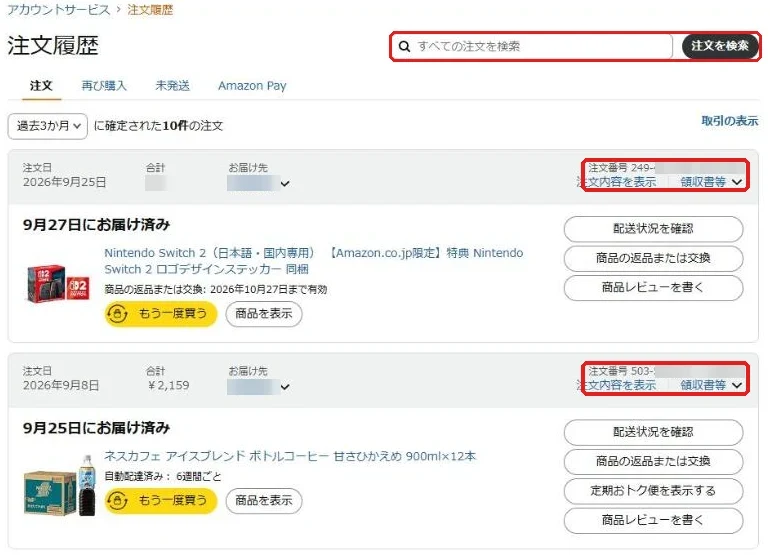This screenshot has height=555, width=770.
Task: Click もう一度買う for Nescafe coffee
Action: coord(161,500)
